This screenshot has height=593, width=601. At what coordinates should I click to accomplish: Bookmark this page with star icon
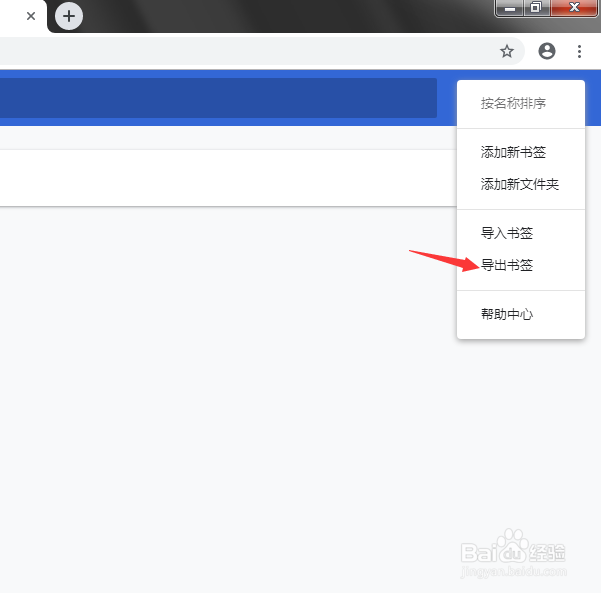click(507, 51)
